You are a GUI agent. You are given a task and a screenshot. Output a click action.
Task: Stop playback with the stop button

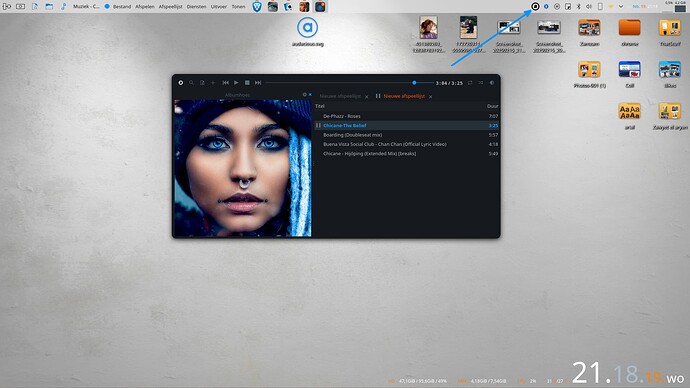247,83
